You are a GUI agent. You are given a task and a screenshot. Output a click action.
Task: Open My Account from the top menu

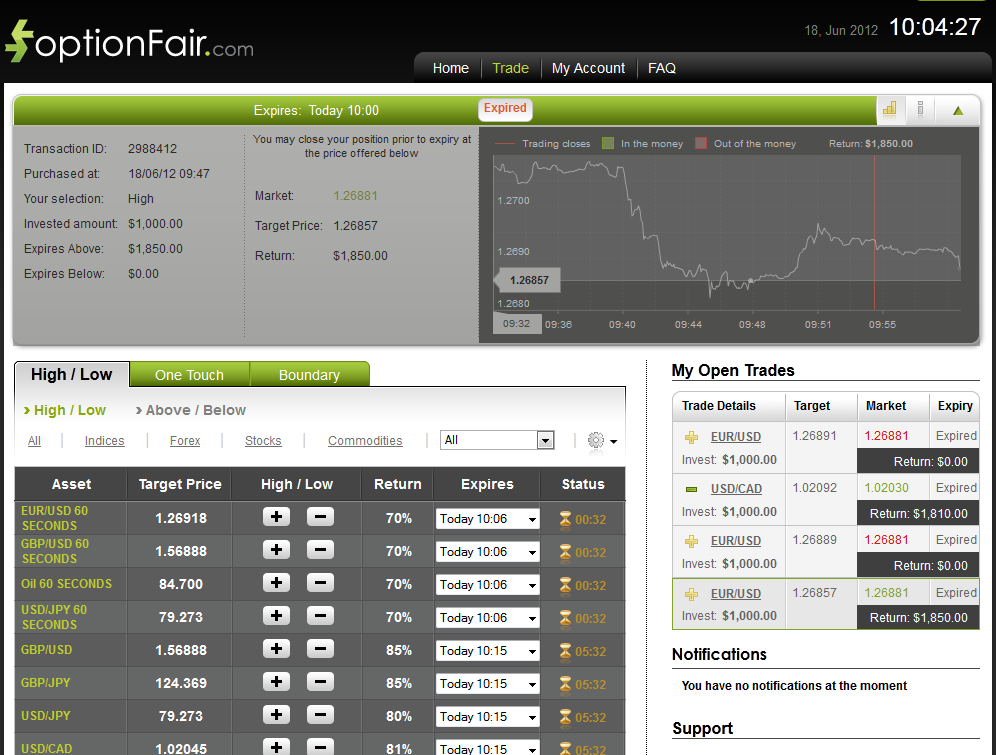588,68
